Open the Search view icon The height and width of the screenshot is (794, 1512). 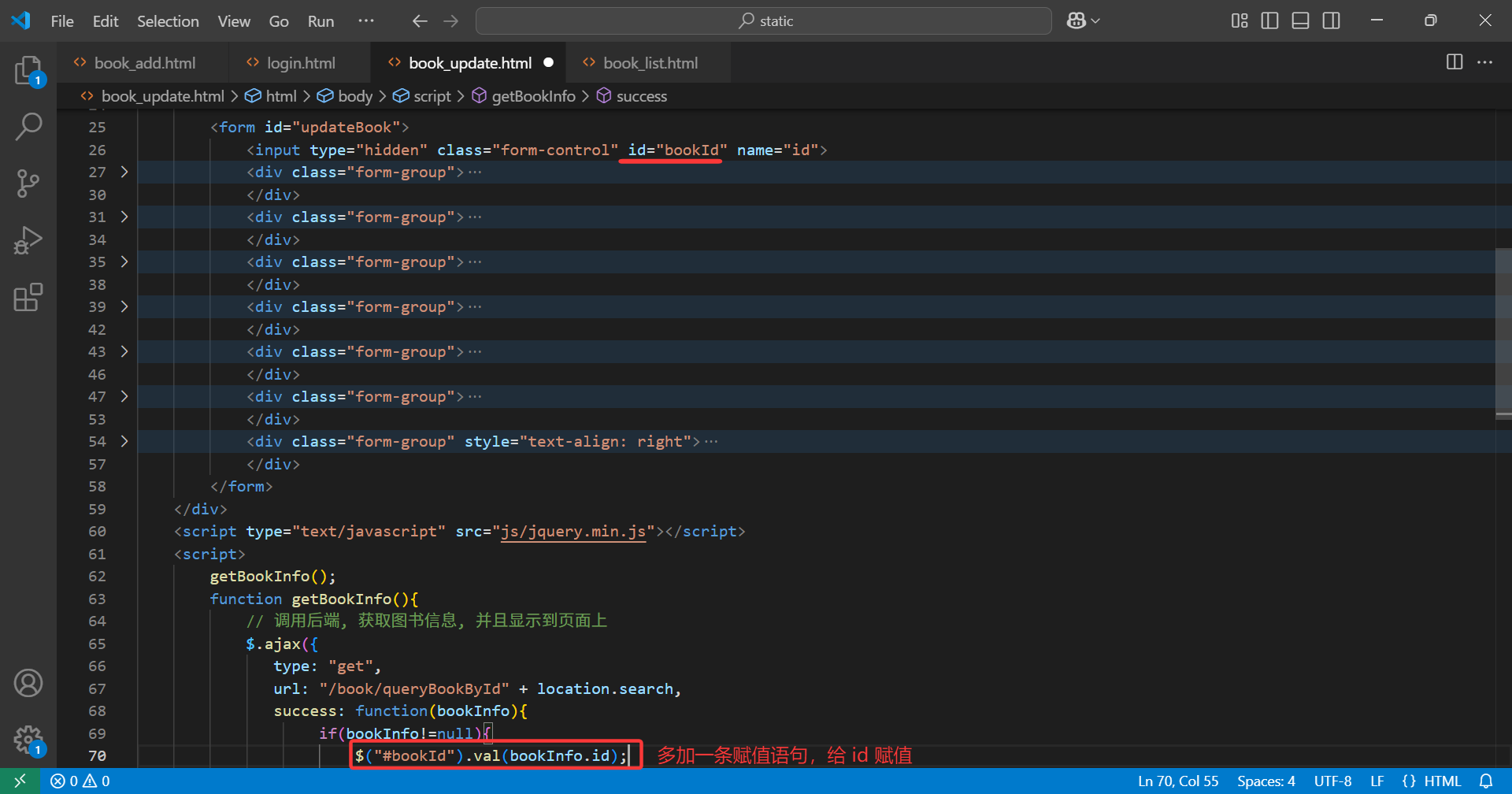point(28,127)
